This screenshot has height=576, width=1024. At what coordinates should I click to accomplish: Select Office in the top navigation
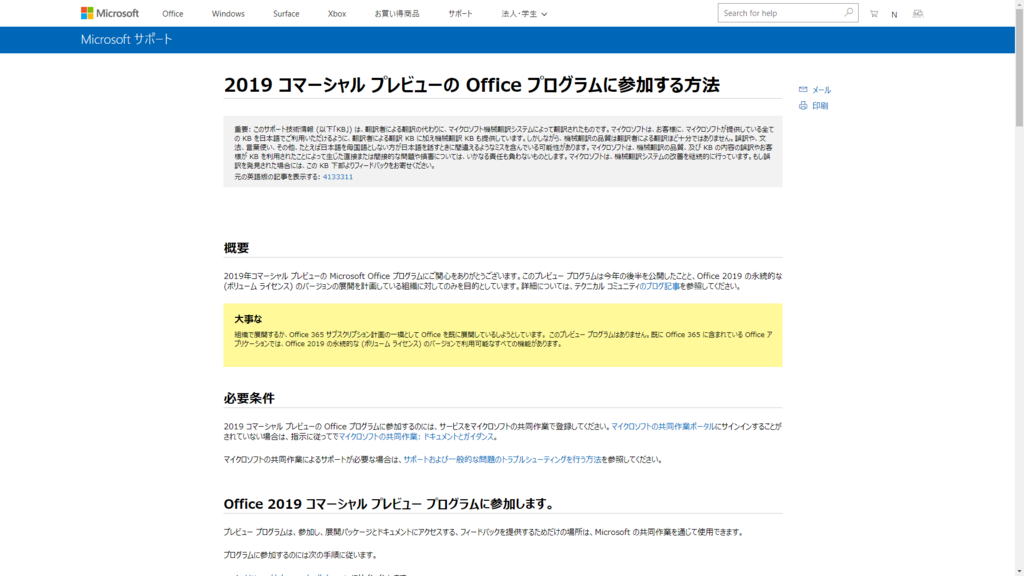coord(172,13)
